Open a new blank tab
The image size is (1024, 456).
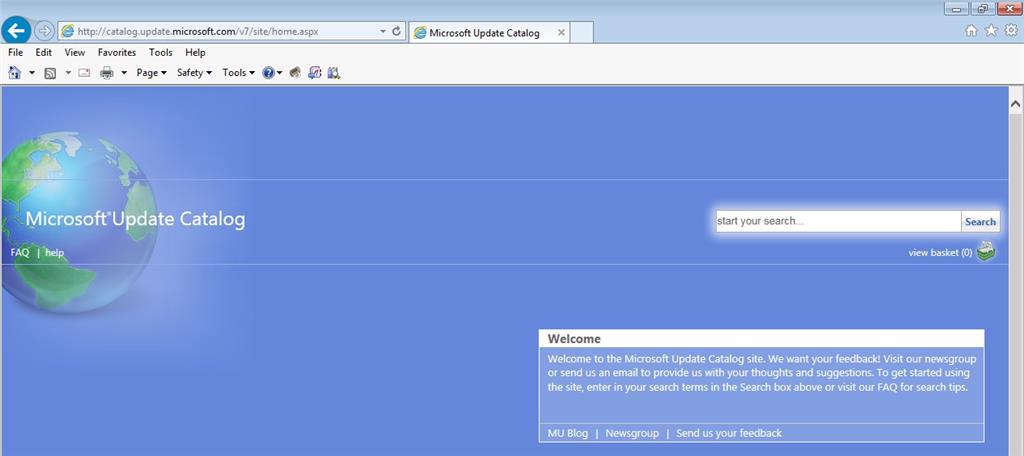pyautogui.click(x=581, y=33)
